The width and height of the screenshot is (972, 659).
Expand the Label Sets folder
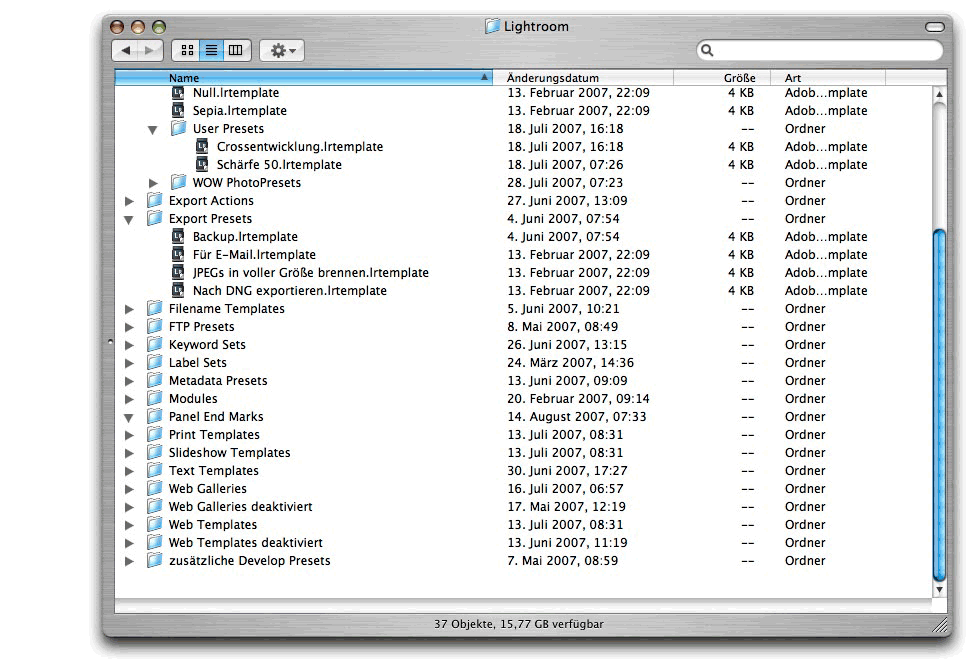pos(129,363)
